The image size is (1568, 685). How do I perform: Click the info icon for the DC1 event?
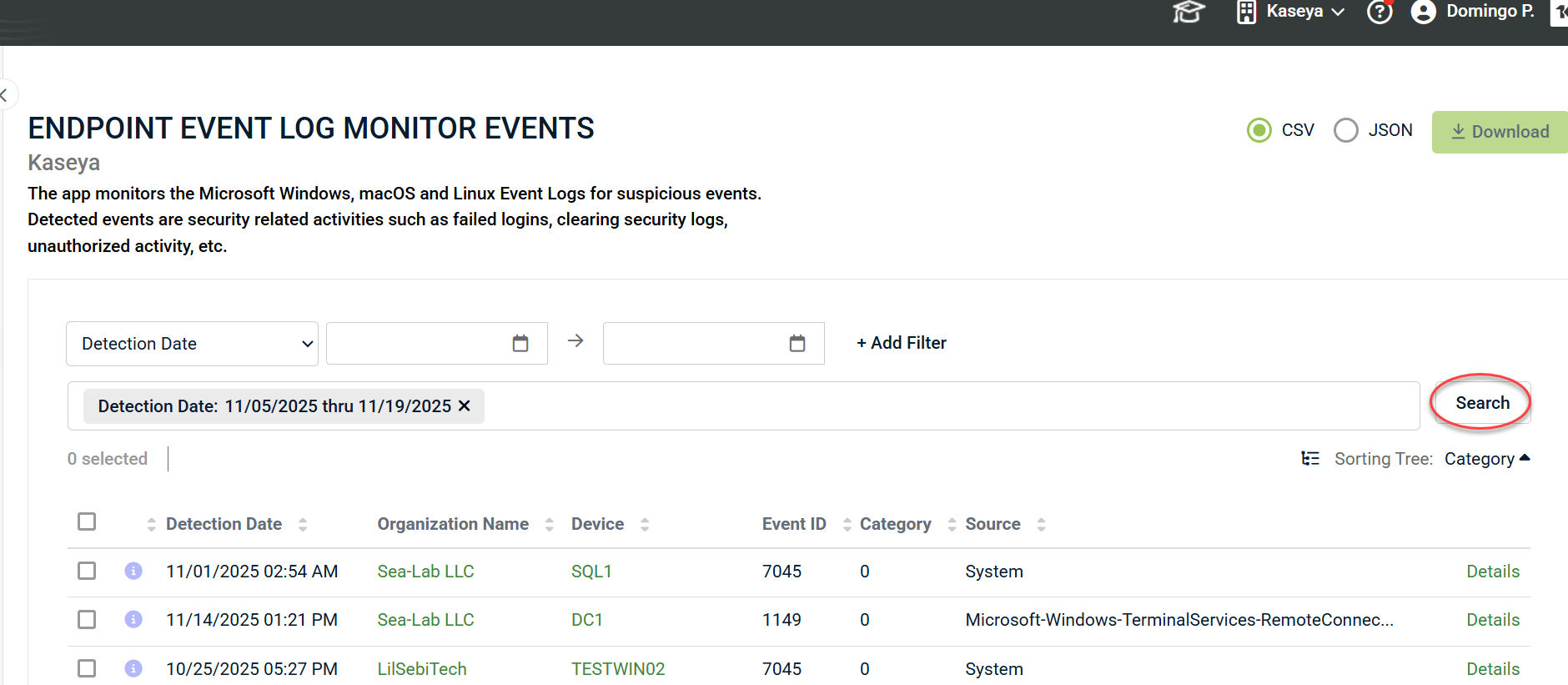tap(133, 619)
